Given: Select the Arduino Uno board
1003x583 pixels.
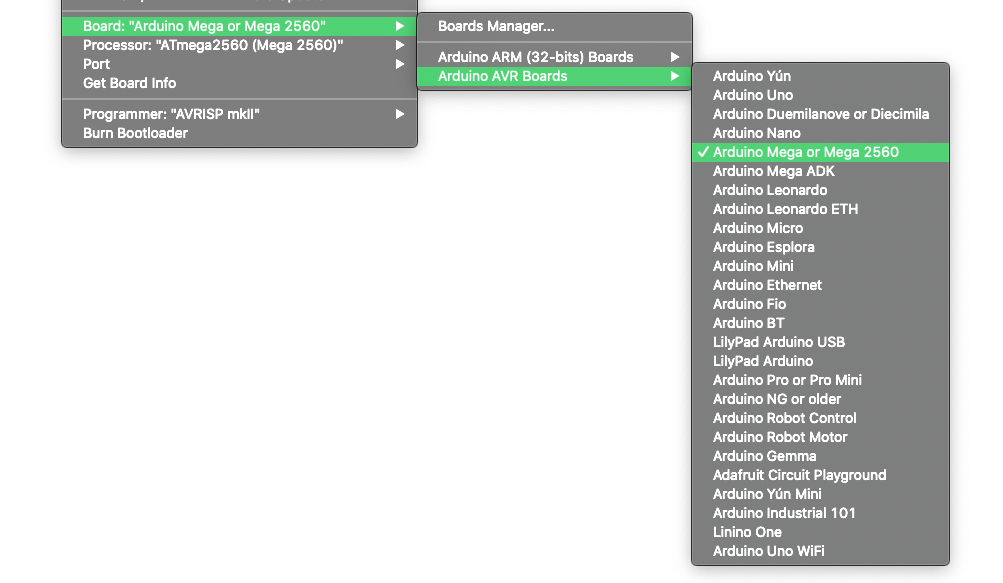Looking at the screenshot, I should [820, 95].
